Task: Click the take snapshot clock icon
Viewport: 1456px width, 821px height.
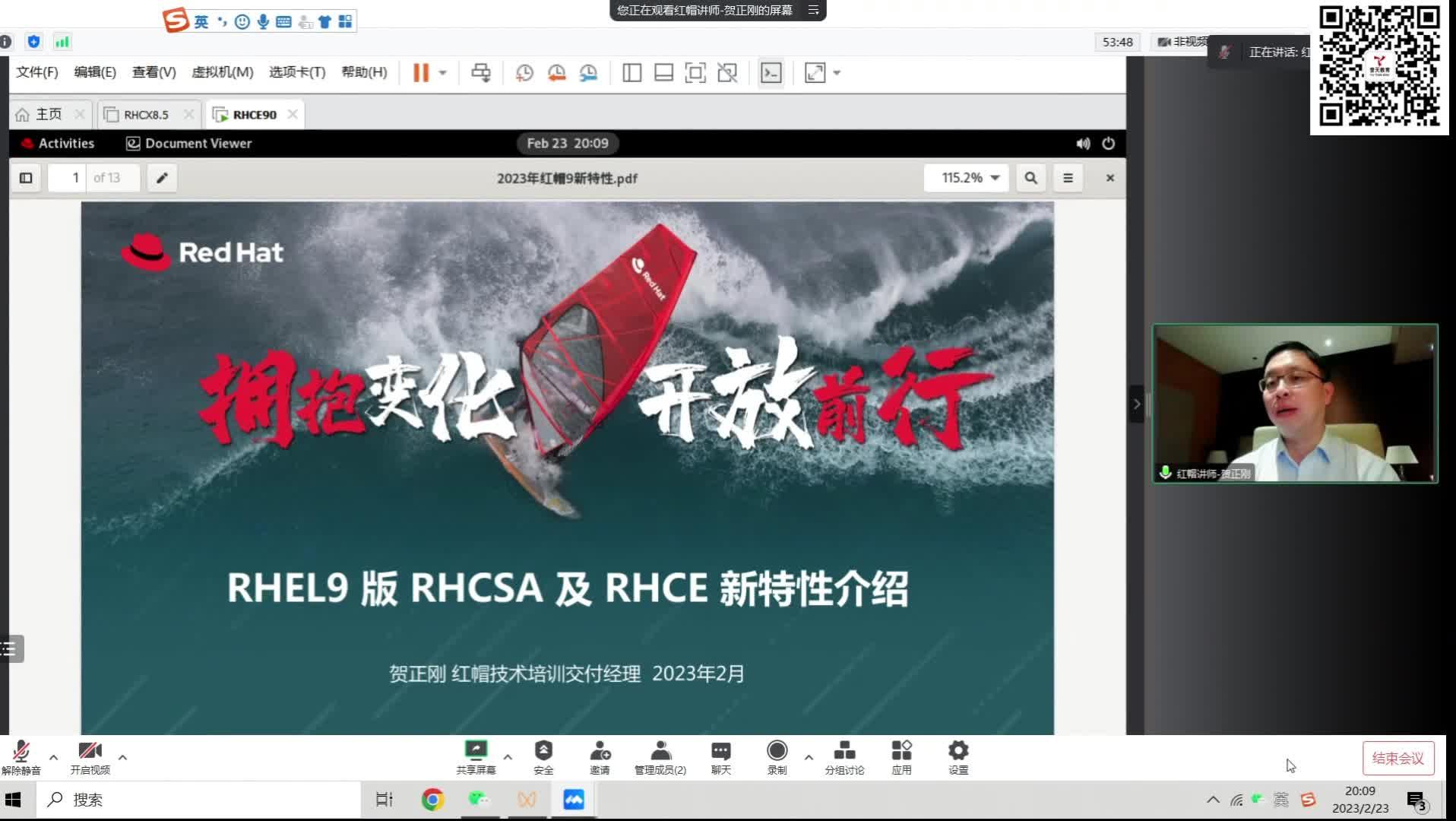Action: (524, 73)
